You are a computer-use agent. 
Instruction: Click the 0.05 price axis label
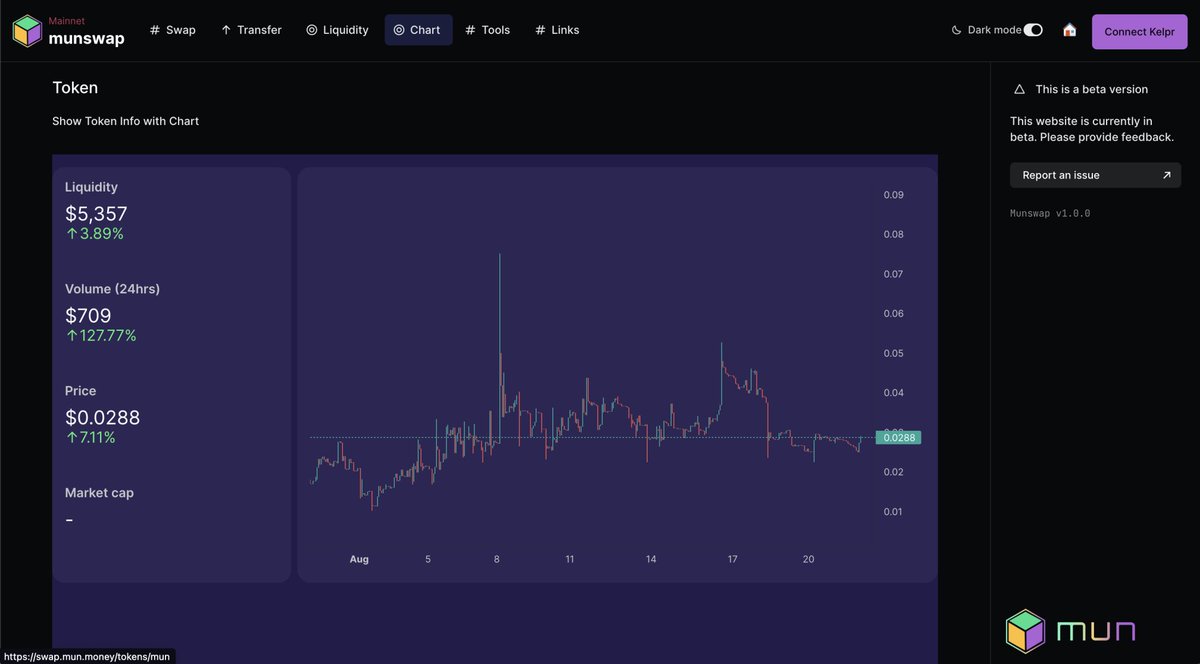pos(893,353)
